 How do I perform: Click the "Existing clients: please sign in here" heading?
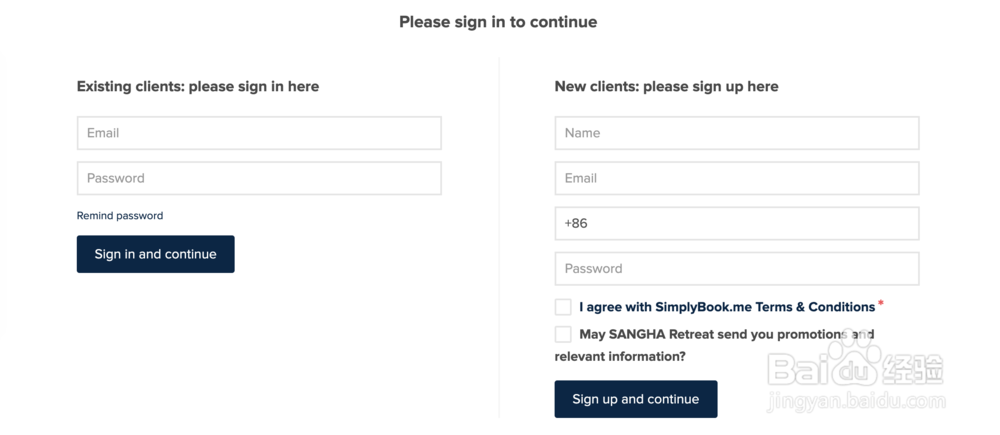click(198, 87)
